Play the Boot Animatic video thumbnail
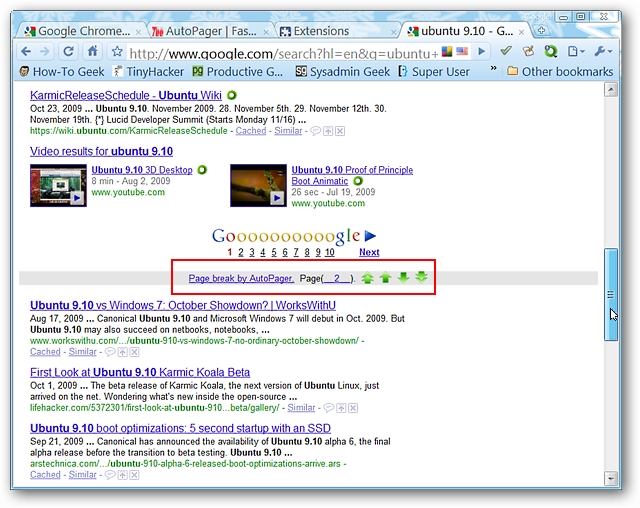The image size is (640, 508). click(x=258, y=185)
